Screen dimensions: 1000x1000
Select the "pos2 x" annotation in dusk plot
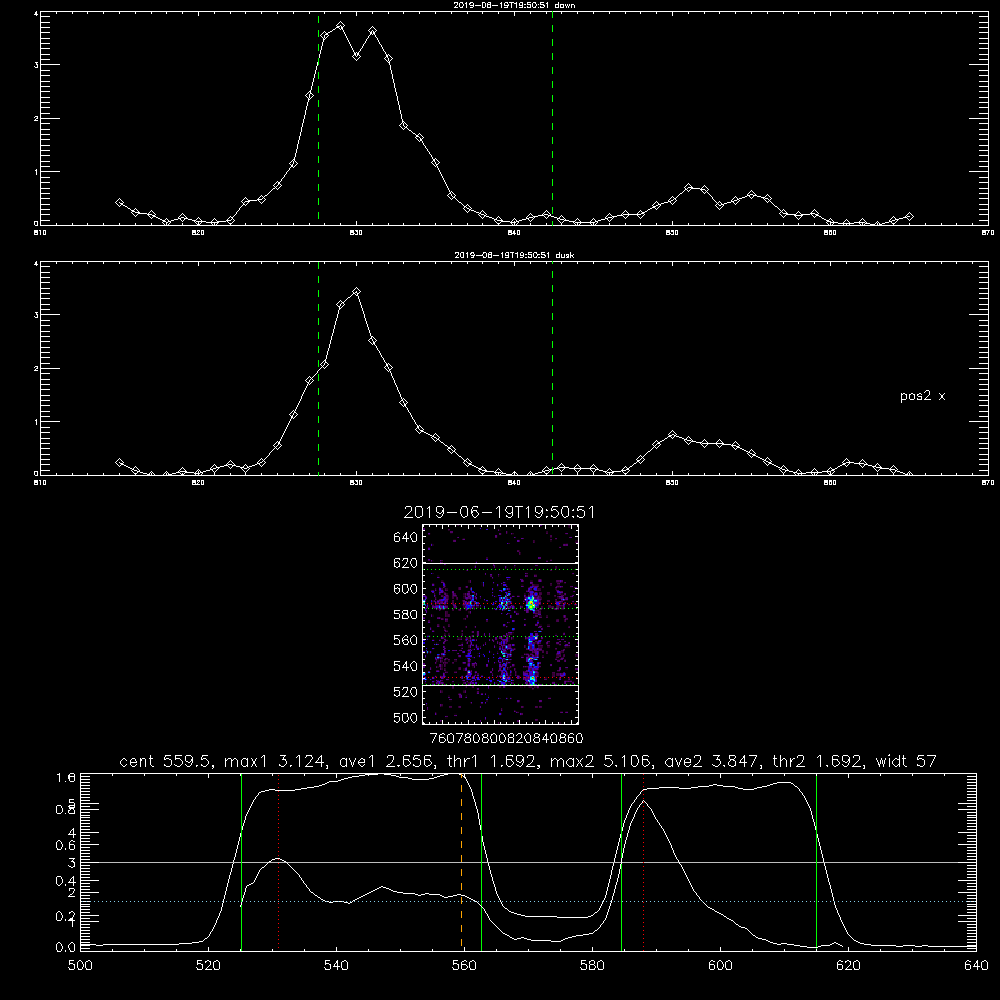click(922, 396)
